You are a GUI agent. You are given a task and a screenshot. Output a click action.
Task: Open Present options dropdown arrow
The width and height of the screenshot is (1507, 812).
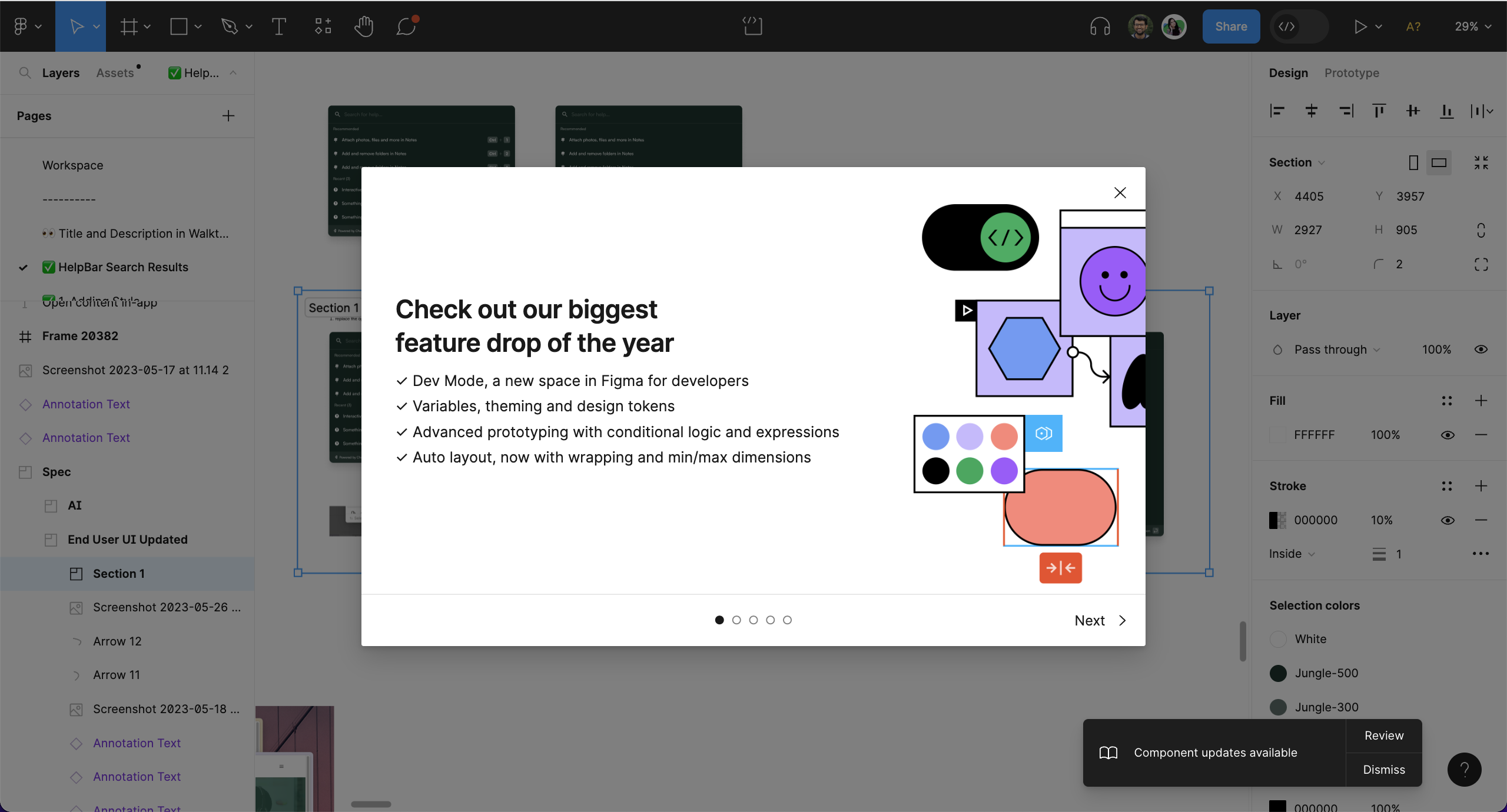pyautogui.click(x=1378, y=26)
